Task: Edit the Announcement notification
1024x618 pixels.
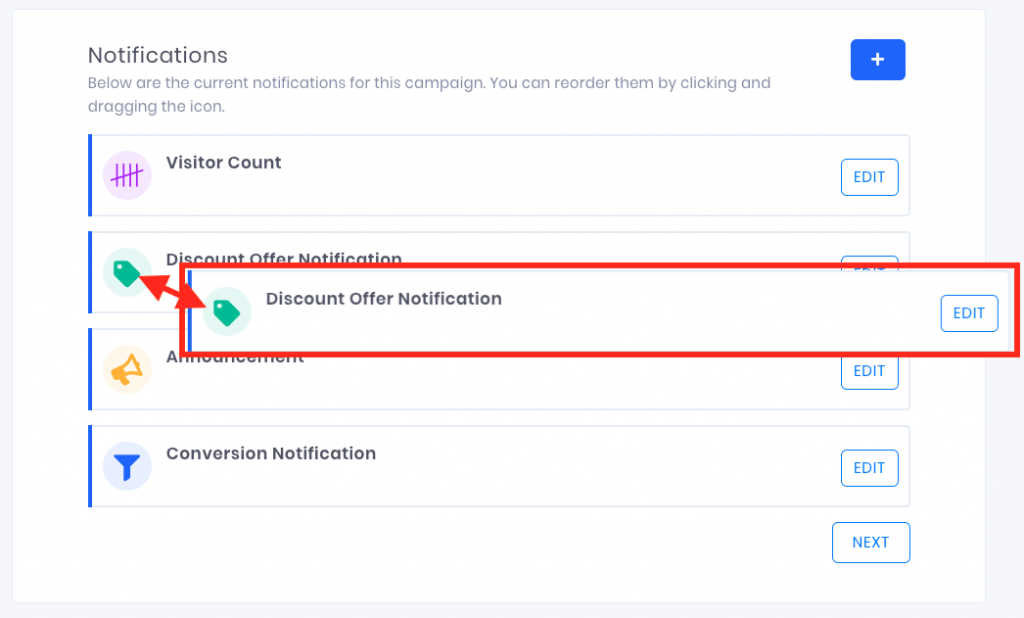Action: [868, 370]
